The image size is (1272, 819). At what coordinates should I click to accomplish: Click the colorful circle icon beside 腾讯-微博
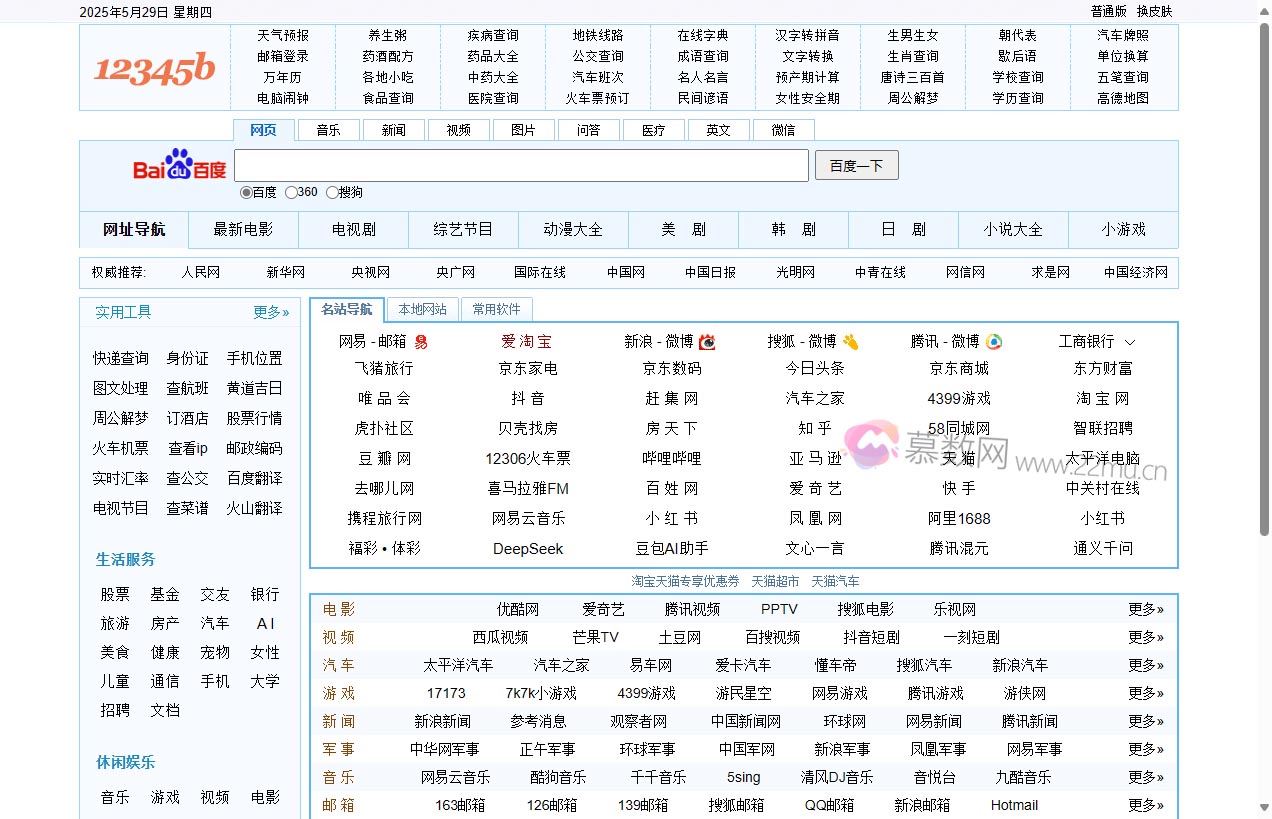coord(992,340)
